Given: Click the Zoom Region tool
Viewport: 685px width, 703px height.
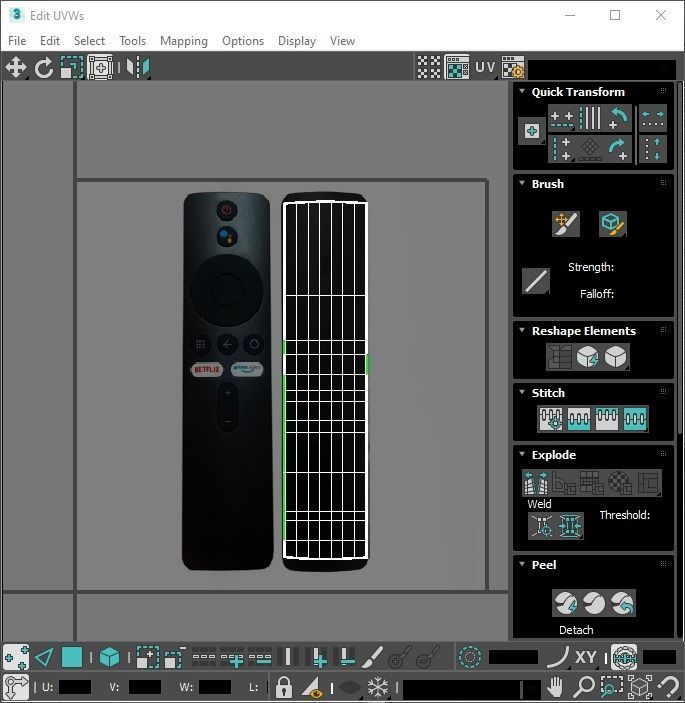Looking at the screenshot, I should click(612, 686).
